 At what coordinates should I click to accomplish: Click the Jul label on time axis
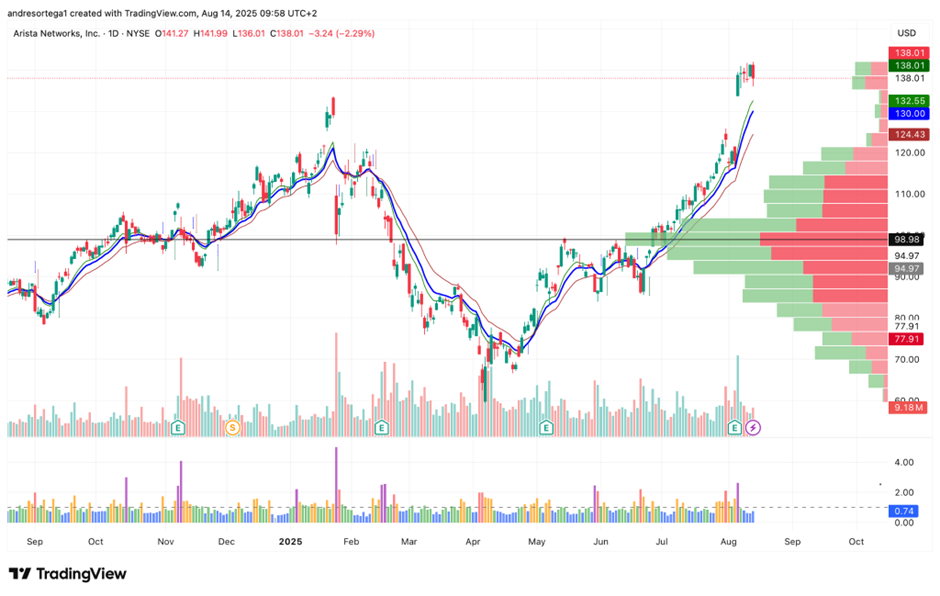(x=661, y=541)
